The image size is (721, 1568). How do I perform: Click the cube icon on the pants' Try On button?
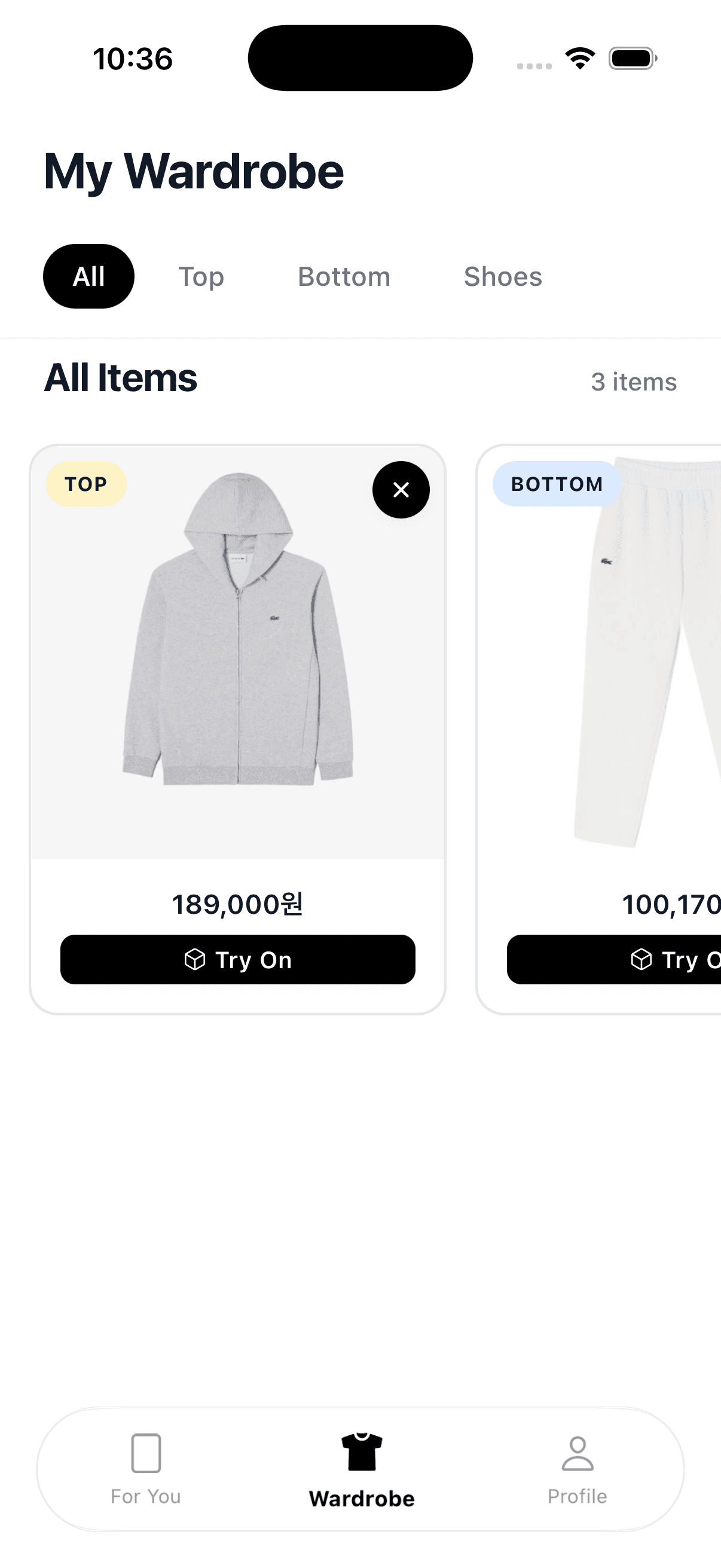point(642,960)
